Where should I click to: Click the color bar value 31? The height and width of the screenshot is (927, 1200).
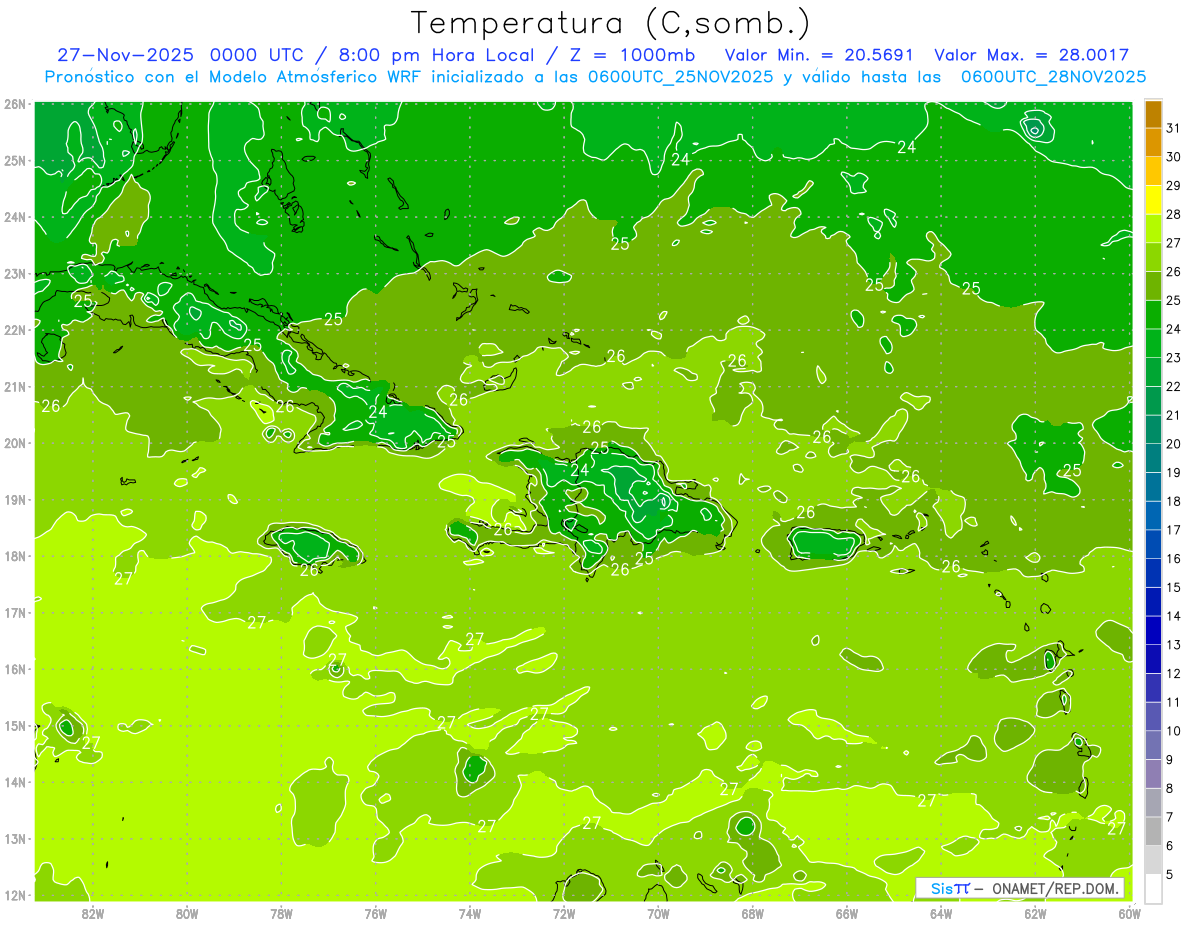(x=1173, y=128)
